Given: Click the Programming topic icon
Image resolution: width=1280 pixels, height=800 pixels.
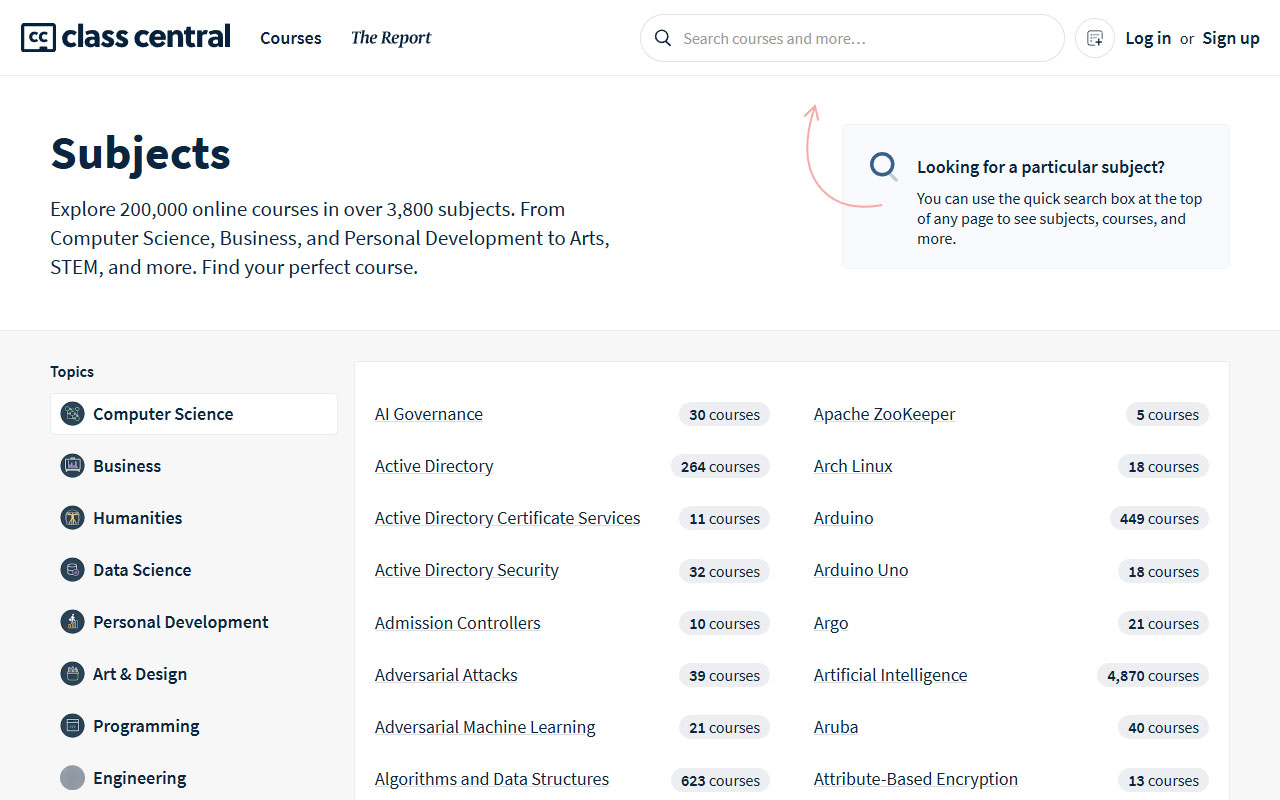Looking at the screenshot, I should 72,726.
